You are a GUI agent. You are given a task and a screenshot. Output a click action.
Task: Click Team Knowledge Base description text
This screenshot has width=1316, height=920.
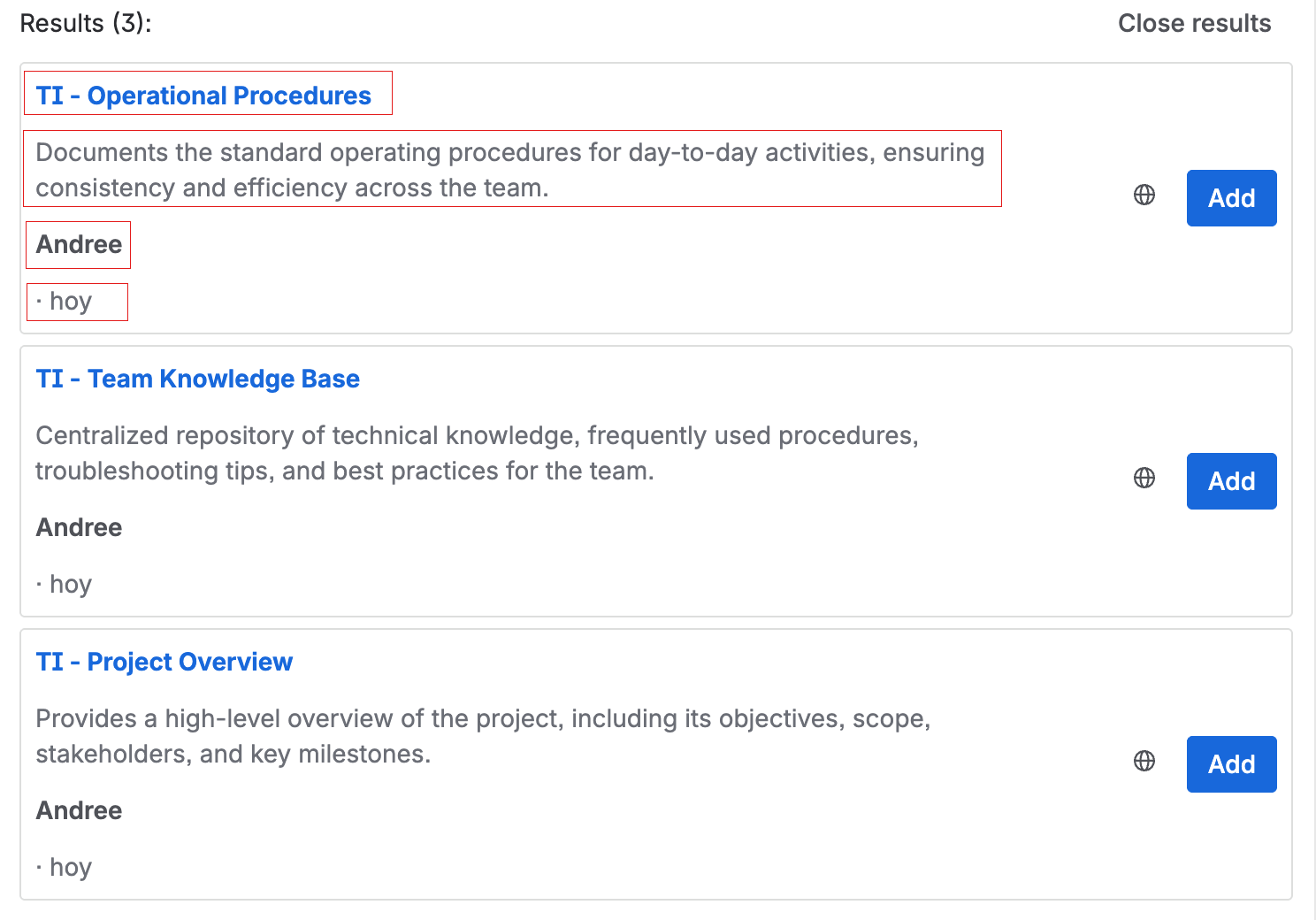(x=478, y=453)
